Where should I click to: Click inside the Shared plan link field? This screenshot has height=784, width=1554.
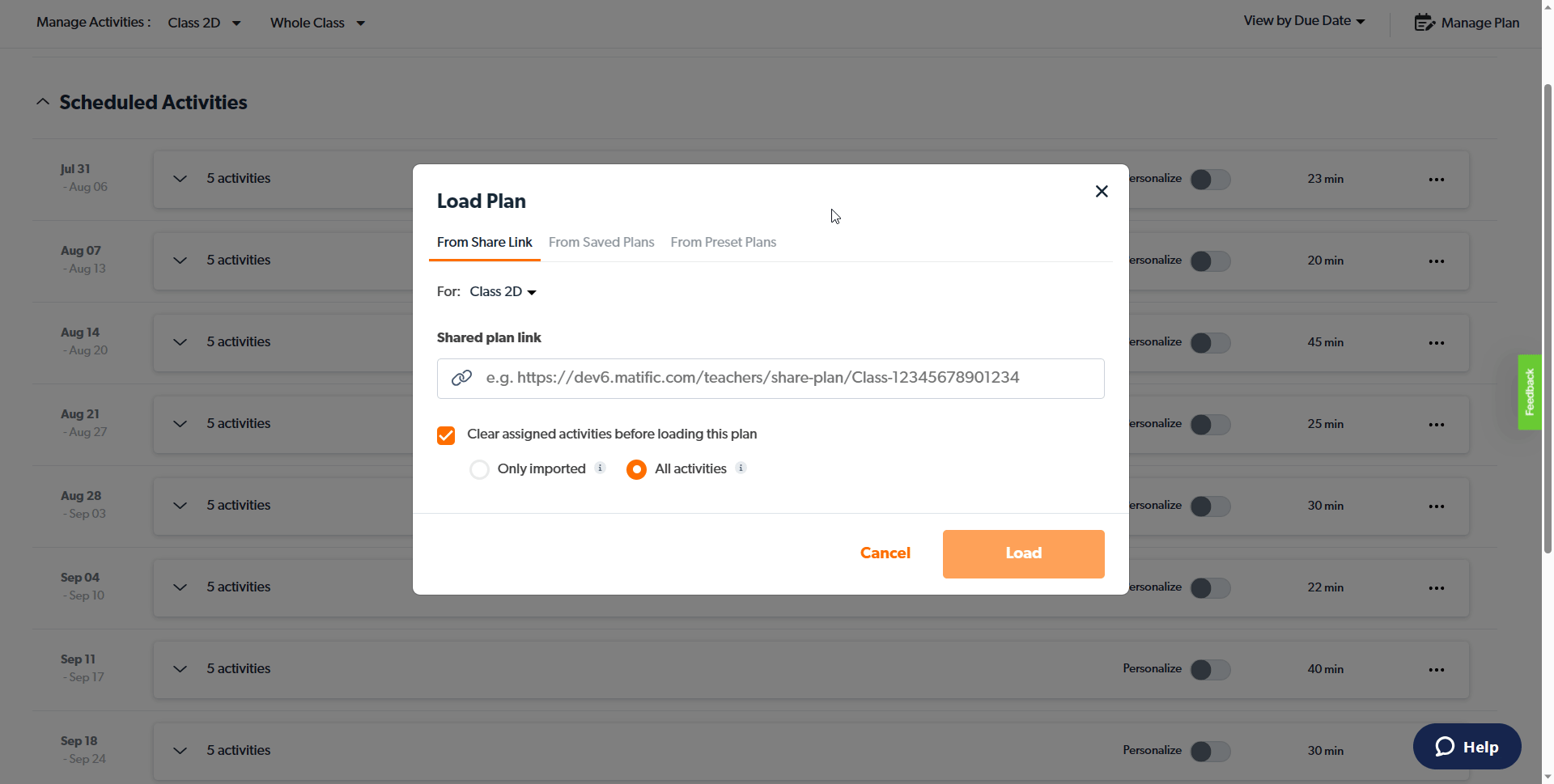tap(769, 378)
